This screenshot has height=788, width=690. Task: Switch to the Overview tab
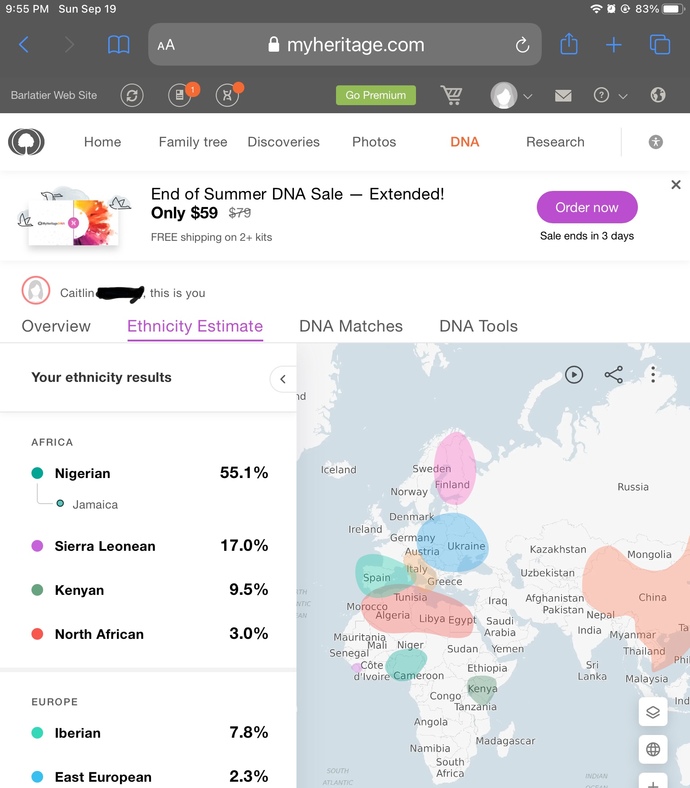pos(56,326)
